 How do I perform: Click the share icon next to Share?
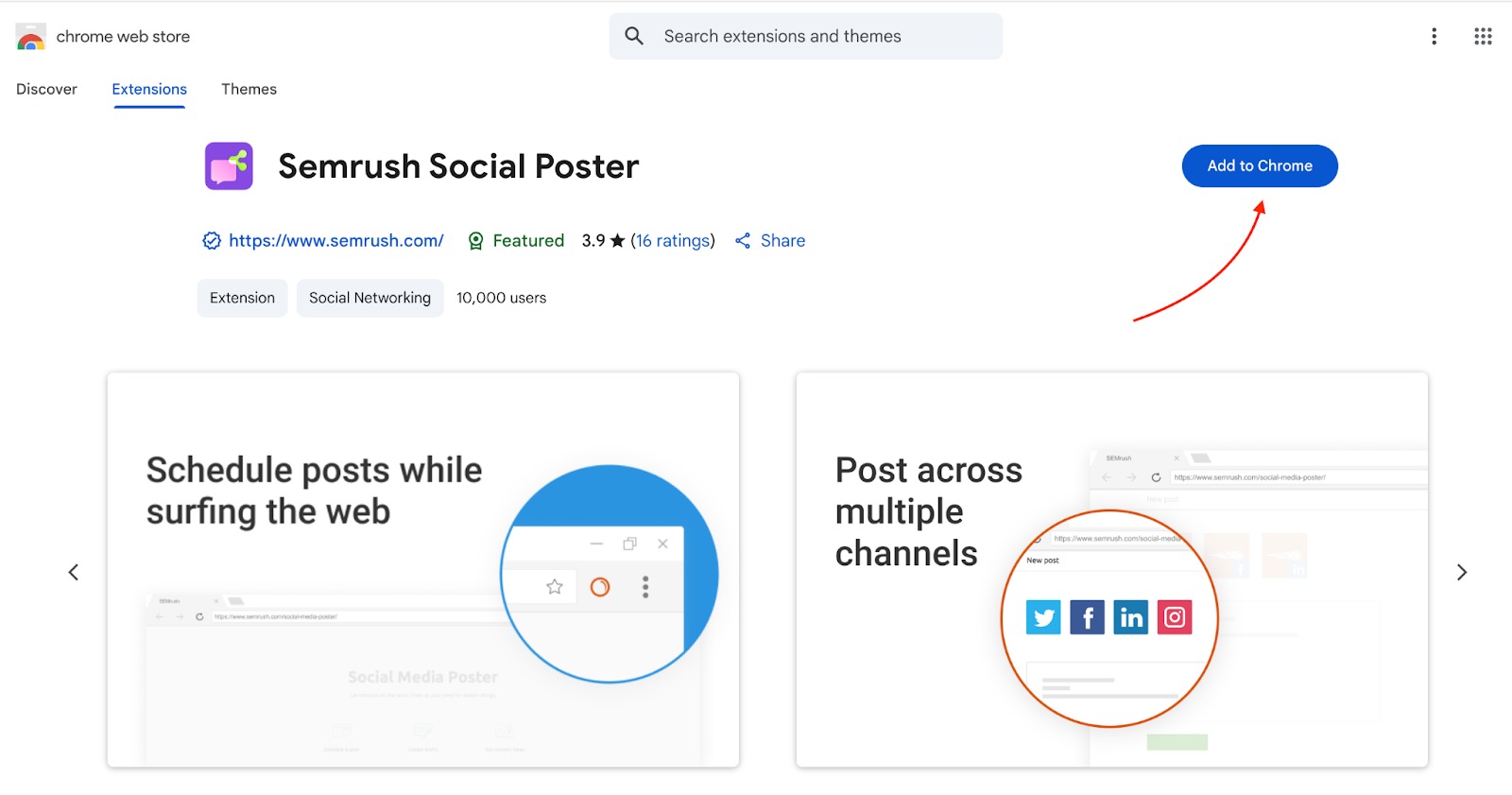pyautogui.click(x=743, y=241)
